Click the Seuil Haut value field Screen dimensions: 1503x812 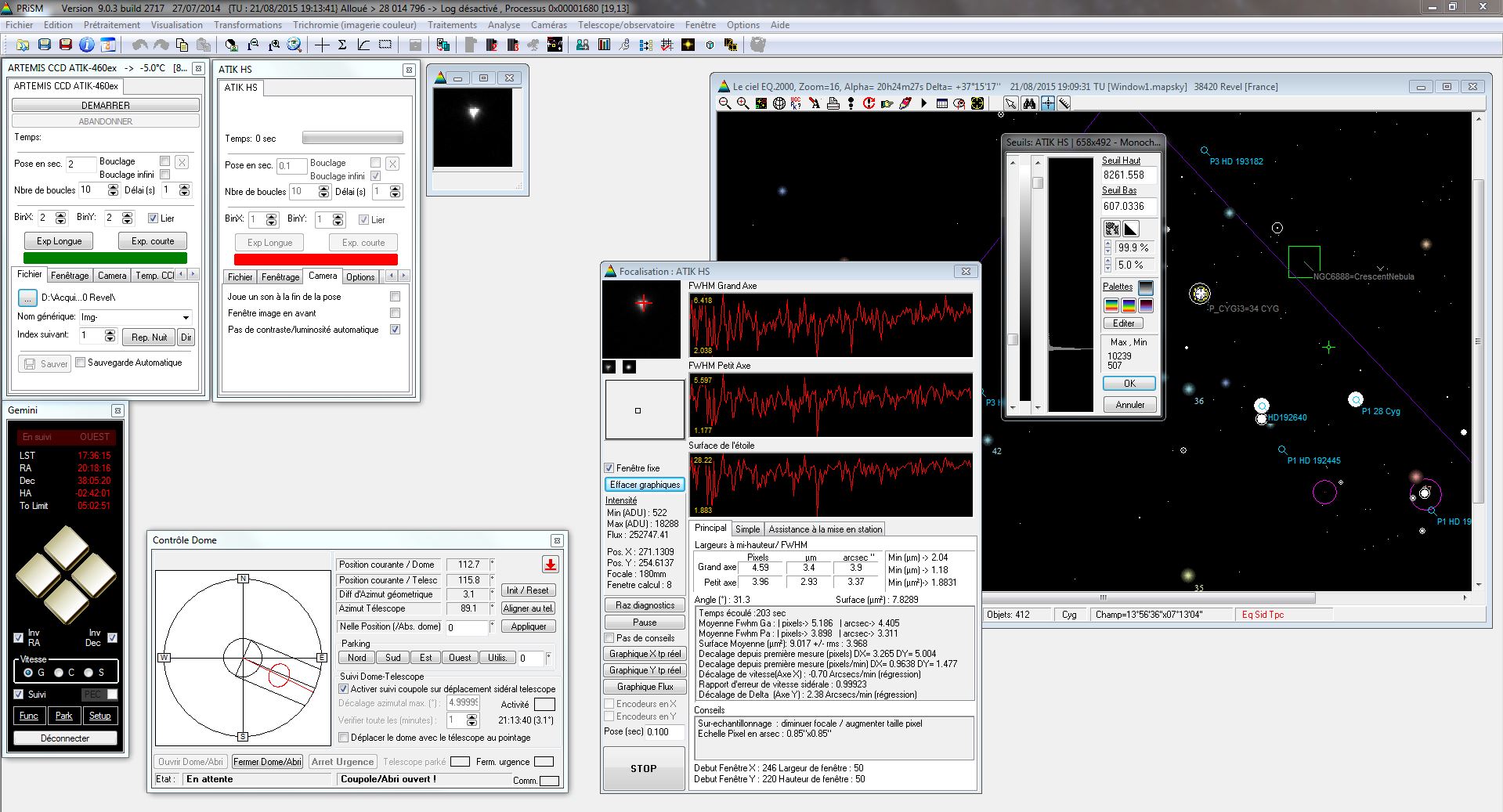point(1128,175)
